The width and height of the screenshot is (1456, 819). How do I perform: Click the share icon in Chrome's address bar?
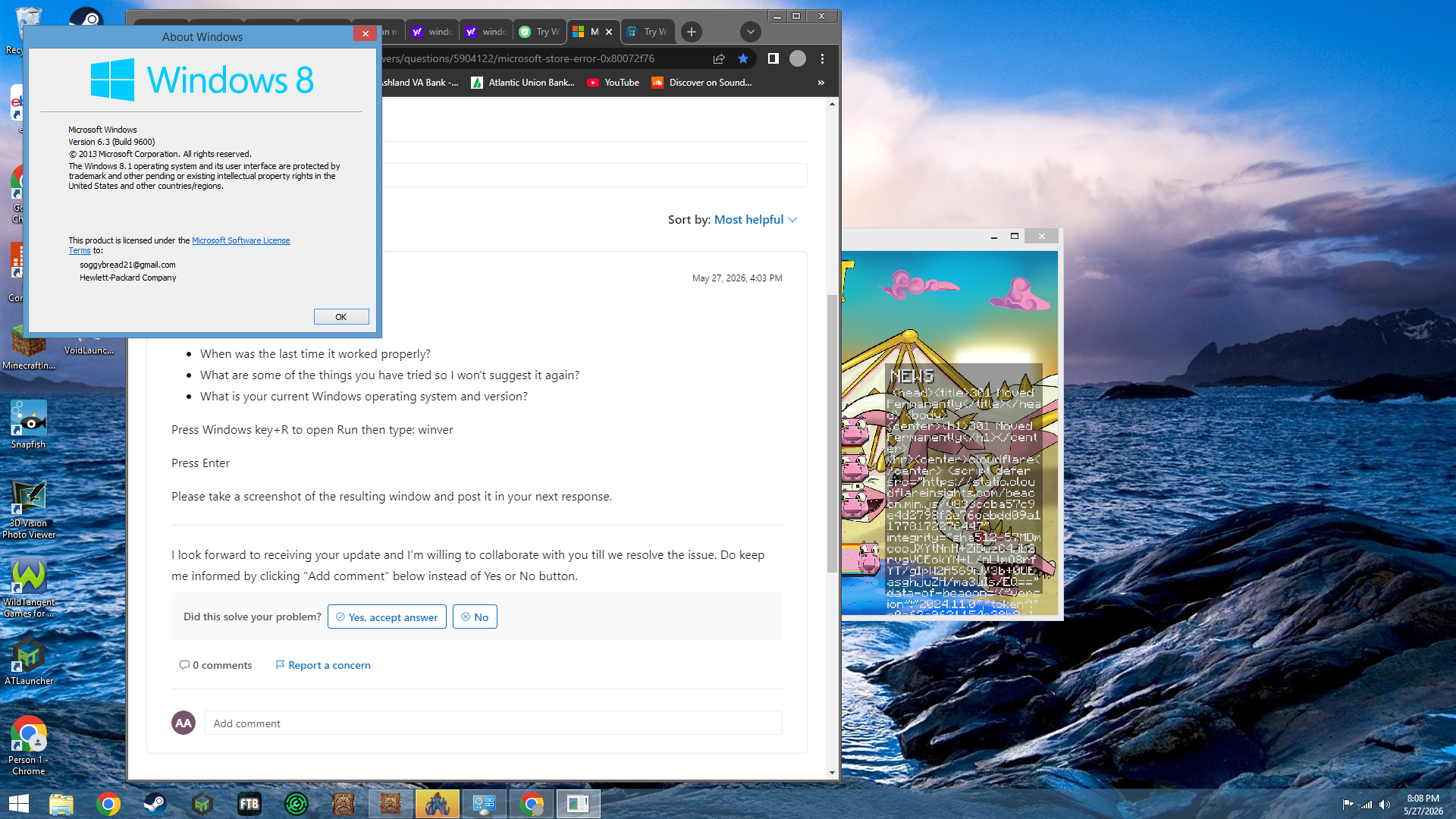(719, 58)
